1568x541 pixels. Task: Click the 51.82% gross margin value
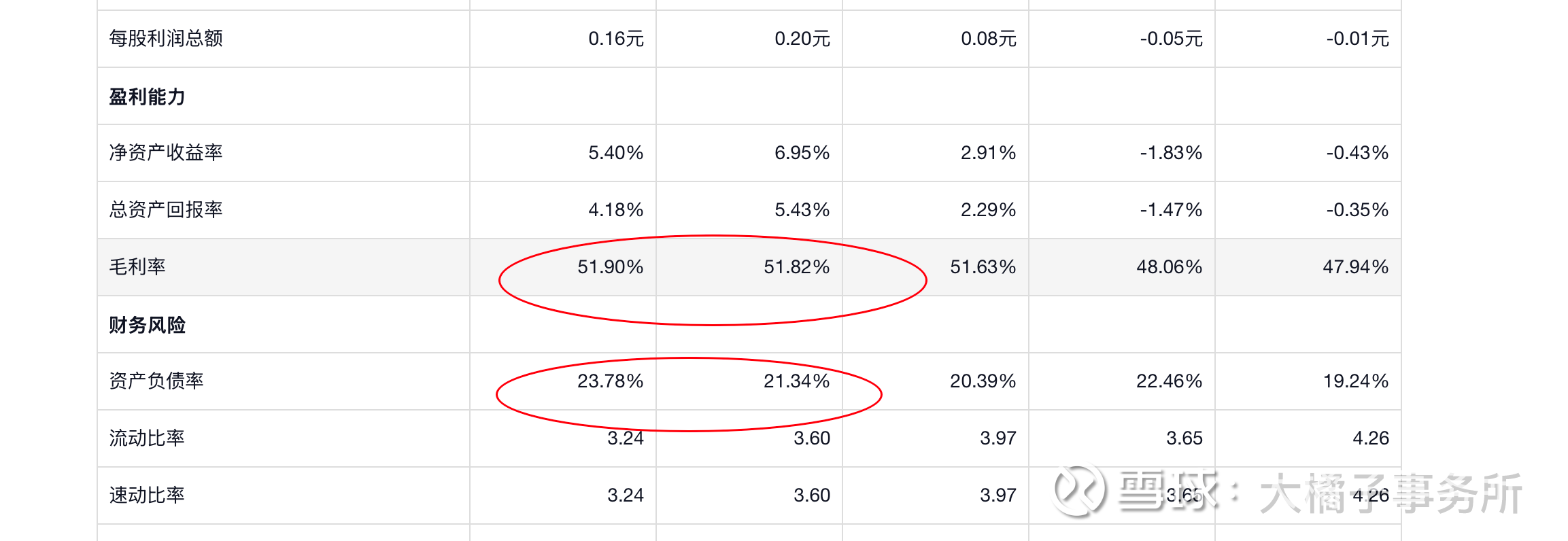point(796,267)
